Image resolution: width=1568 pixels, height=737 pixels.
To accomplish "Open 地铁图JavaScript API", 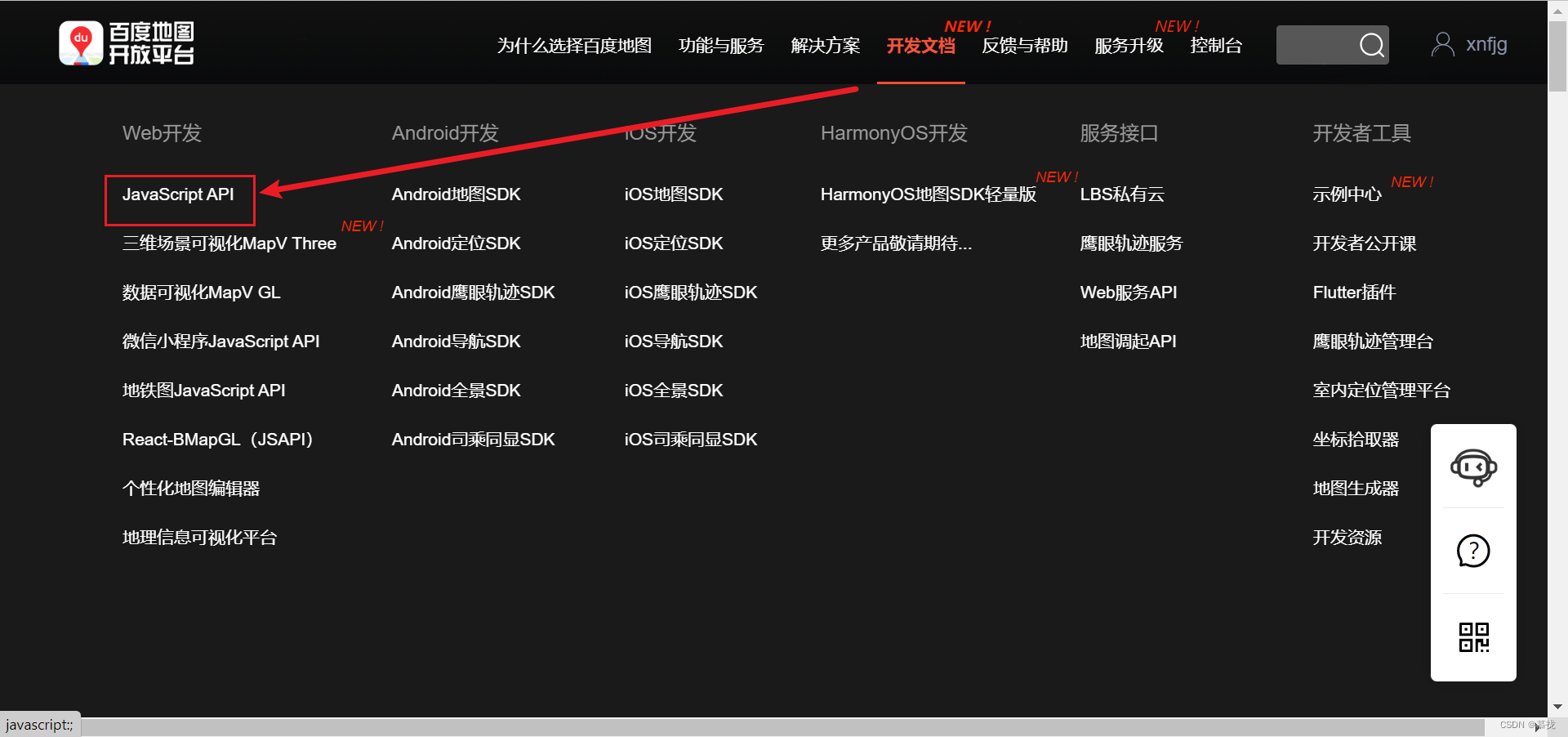I will coord(204,391).
